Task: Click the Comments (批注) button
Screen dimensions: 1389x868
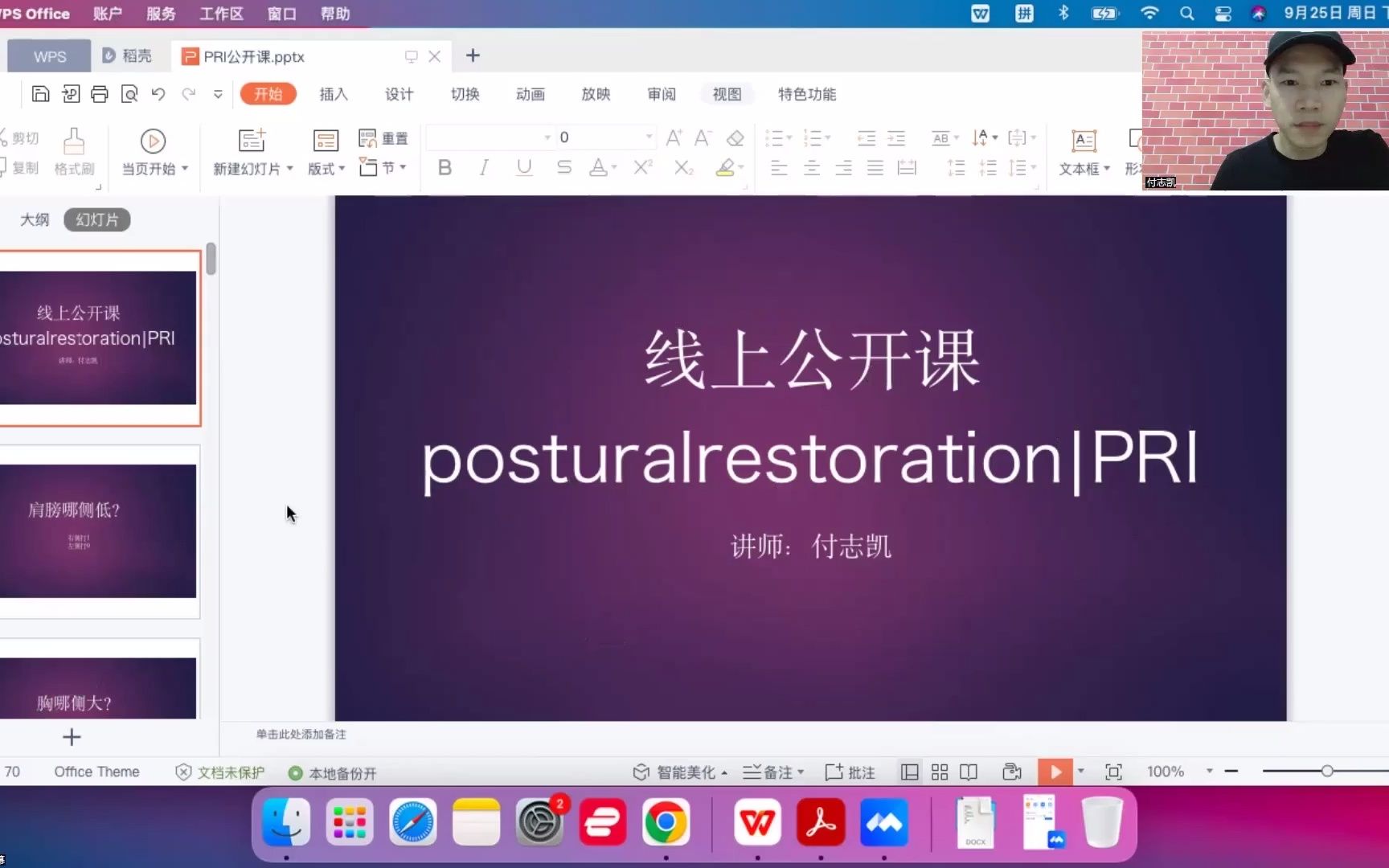Action: pyautogui.click(x=850, y=772)
